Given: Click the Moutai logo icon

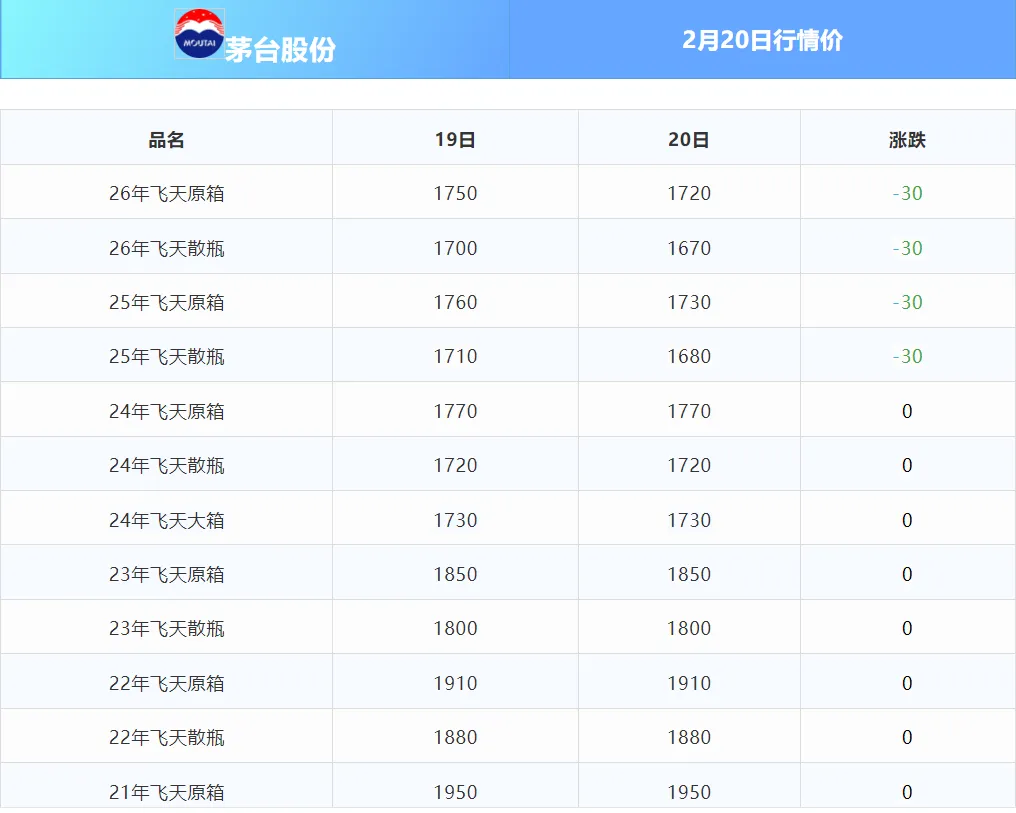Looking at the screenshot, I should pos(200,34).
